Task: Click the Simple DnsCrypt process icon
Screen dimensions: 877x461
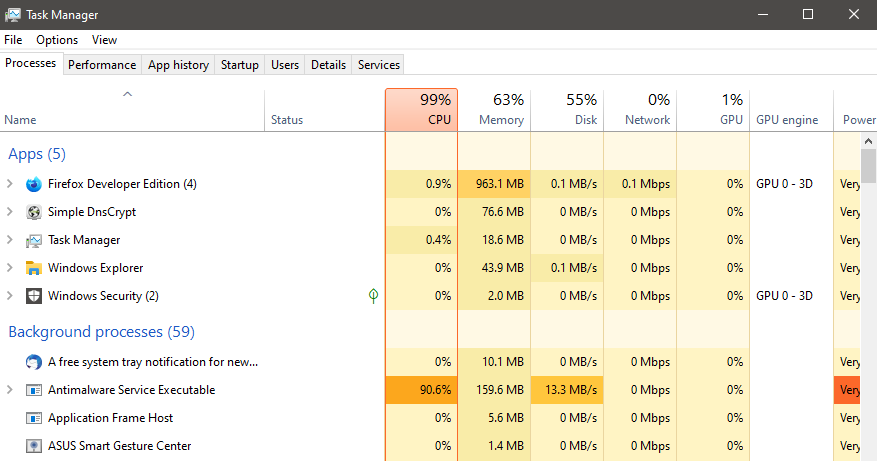Action: tap(33, 212)
